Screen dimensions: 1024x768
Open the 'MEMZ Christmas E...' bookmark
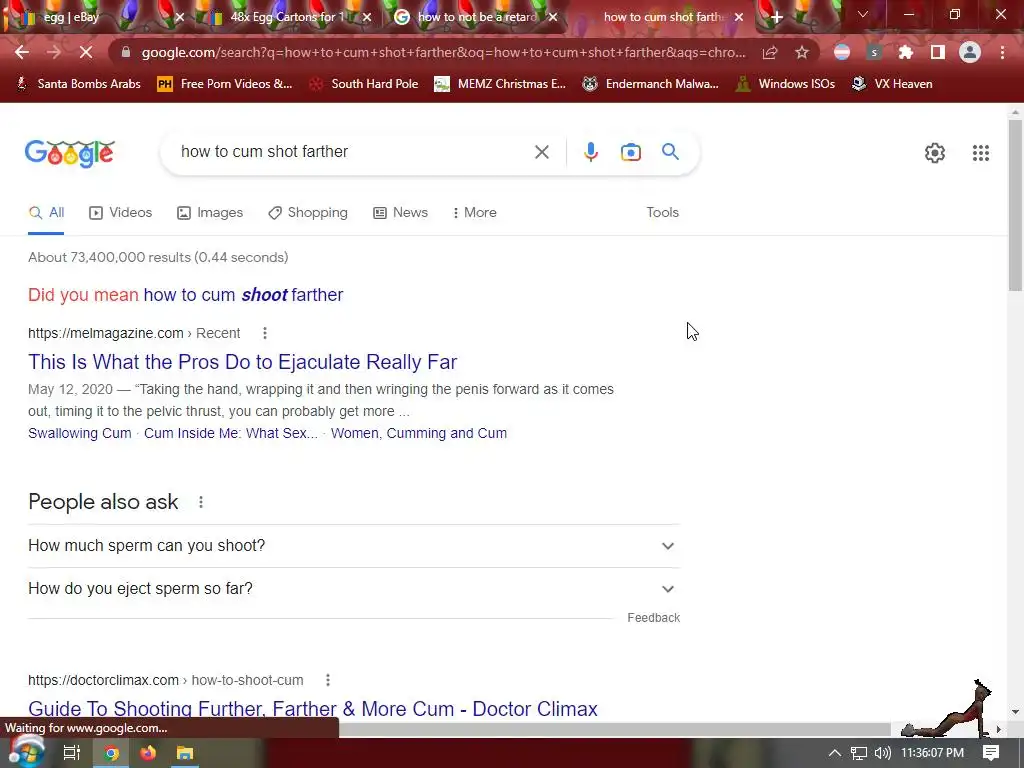click(500, 84)
